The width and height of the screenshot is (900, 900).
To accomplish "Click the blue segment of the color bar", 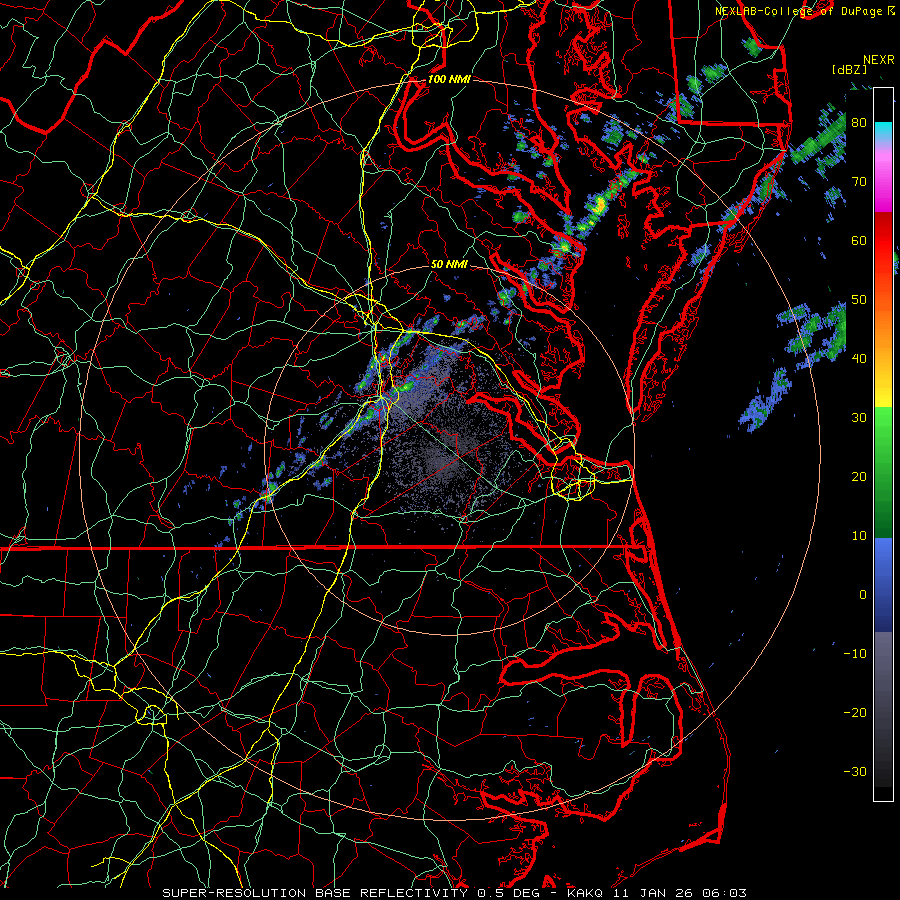I will 883,584.
